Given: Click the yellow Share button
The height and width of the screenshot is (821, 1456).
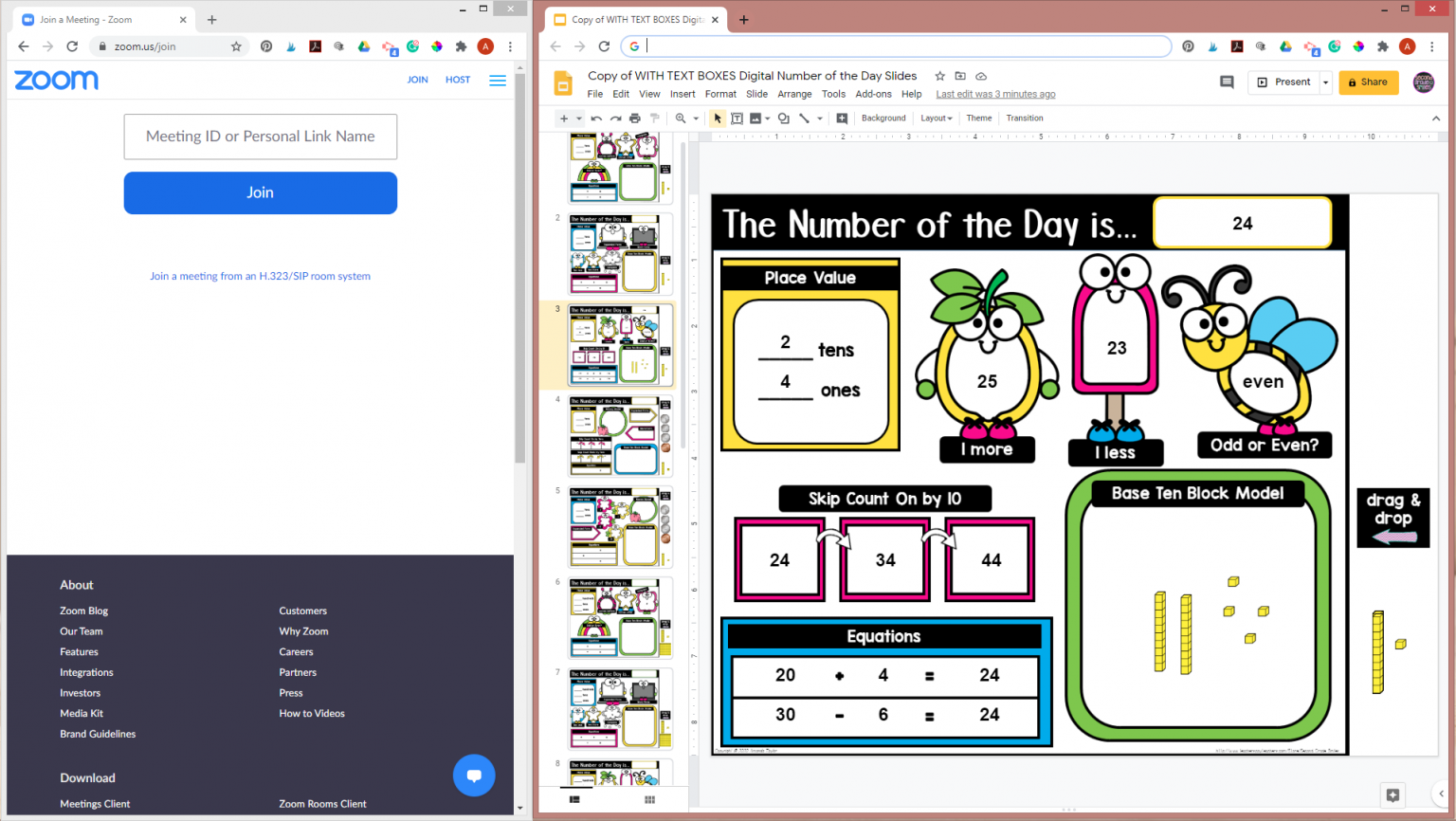Looking at the screenshot, I should 1368,82.
